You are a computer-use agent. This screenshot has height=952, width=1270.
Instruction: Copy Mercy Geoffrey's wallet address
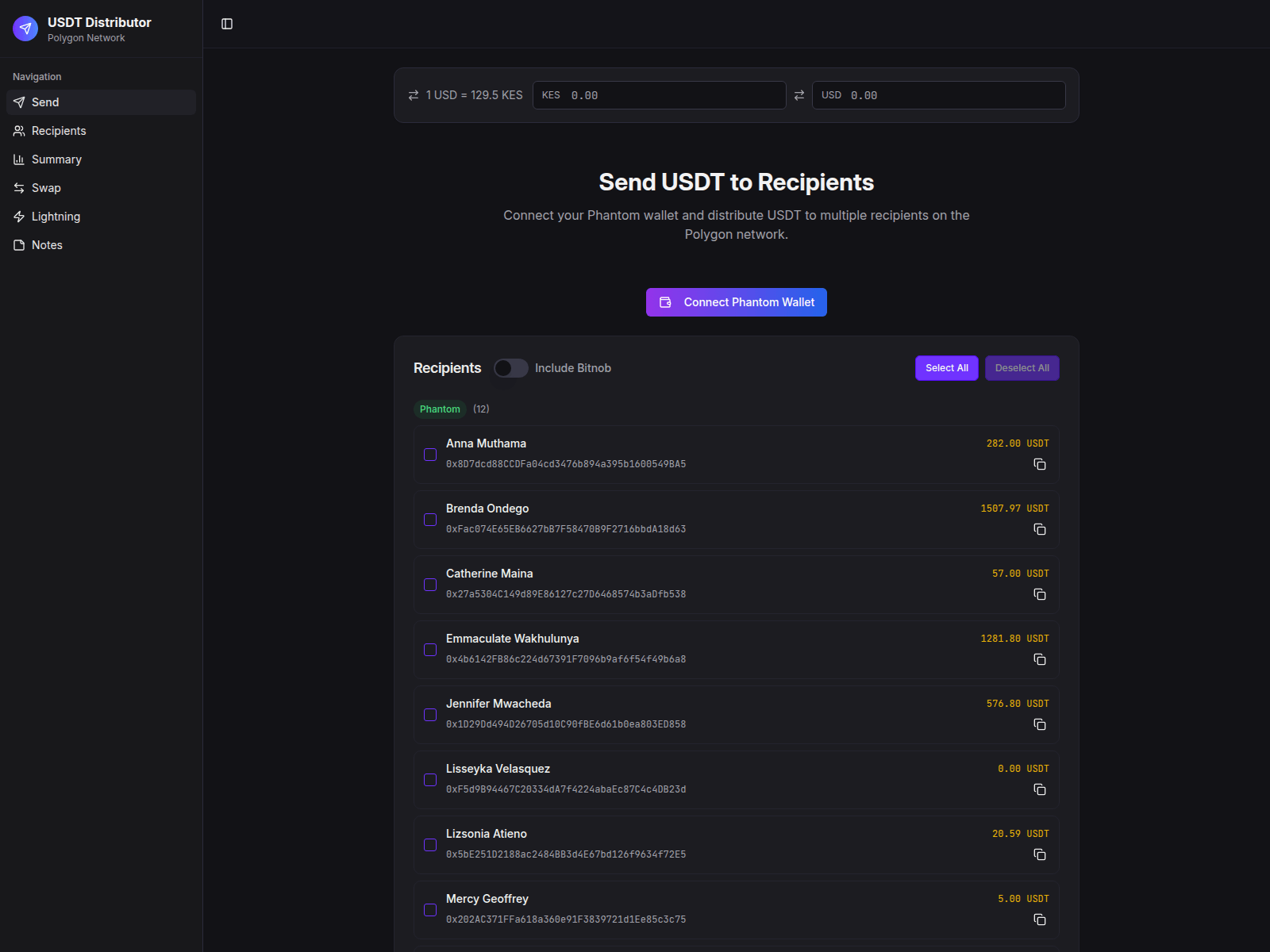(1040, 919)
